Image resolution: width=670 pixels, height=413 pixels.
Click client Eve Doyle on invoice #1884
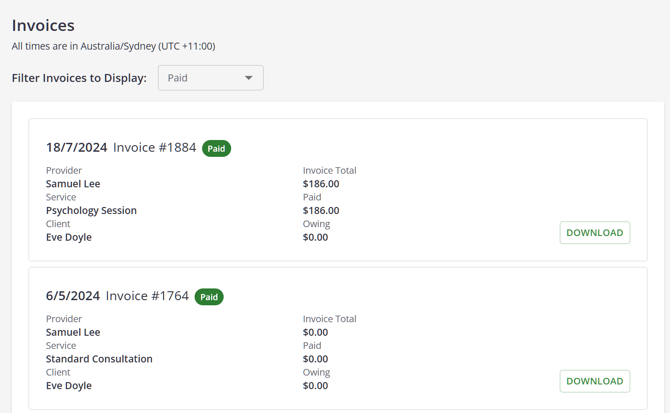coord(69,238)
